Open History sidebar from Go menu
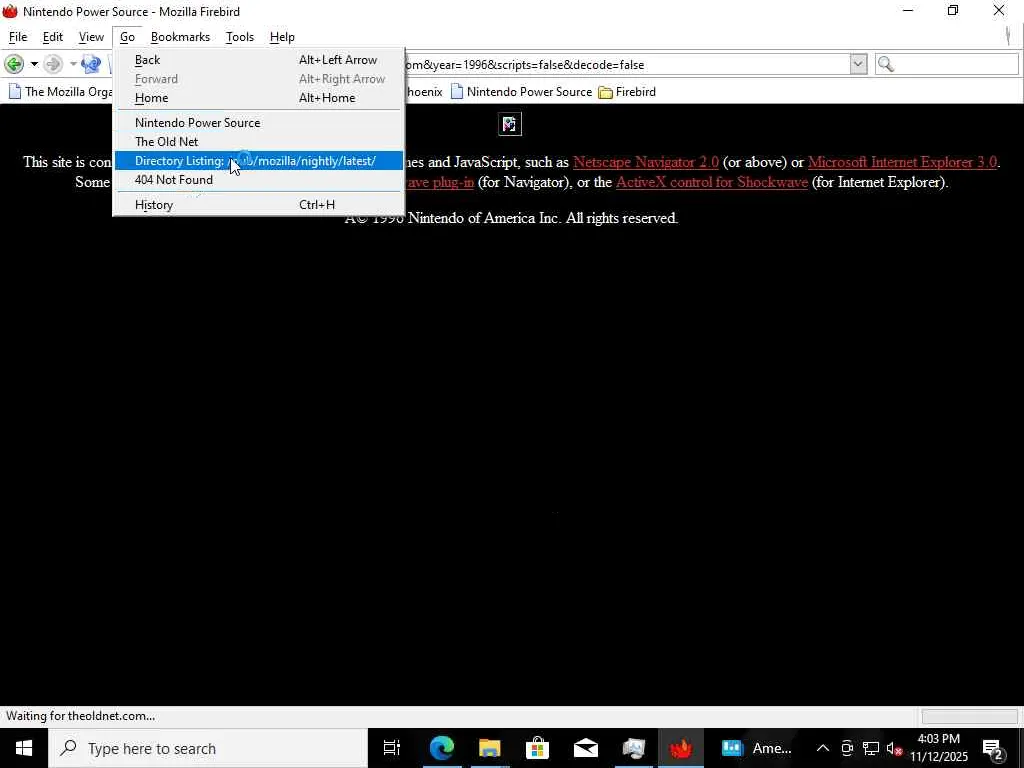This screenshot has height=768, width=1024. 259,205
